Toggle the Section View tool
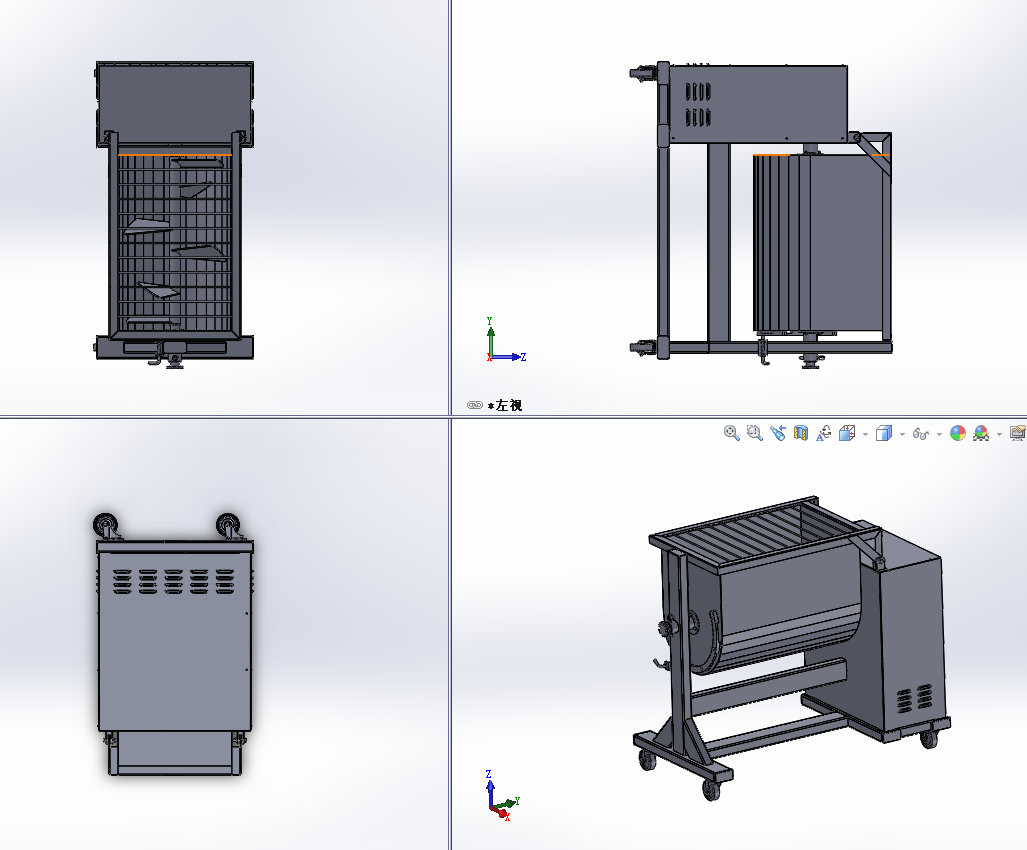This screenshot has width=1027, height=850. pyautogui.click(x=800, y=433)
